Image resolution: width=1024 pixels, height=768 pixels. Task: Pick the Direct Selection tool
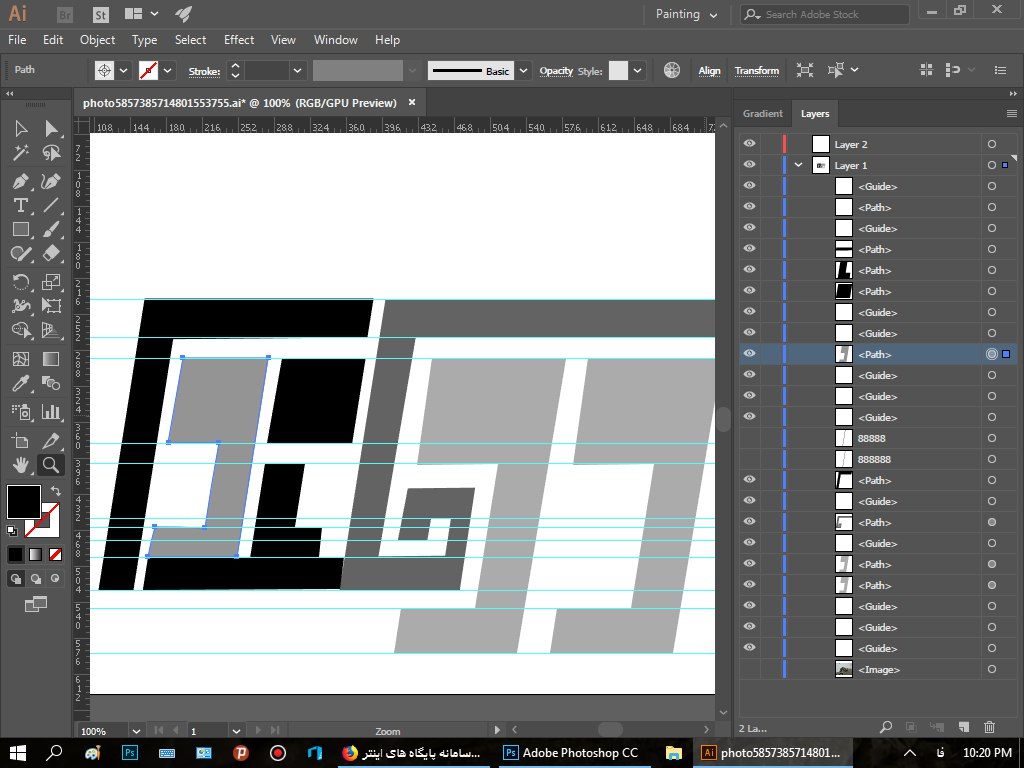pos(51,129)
